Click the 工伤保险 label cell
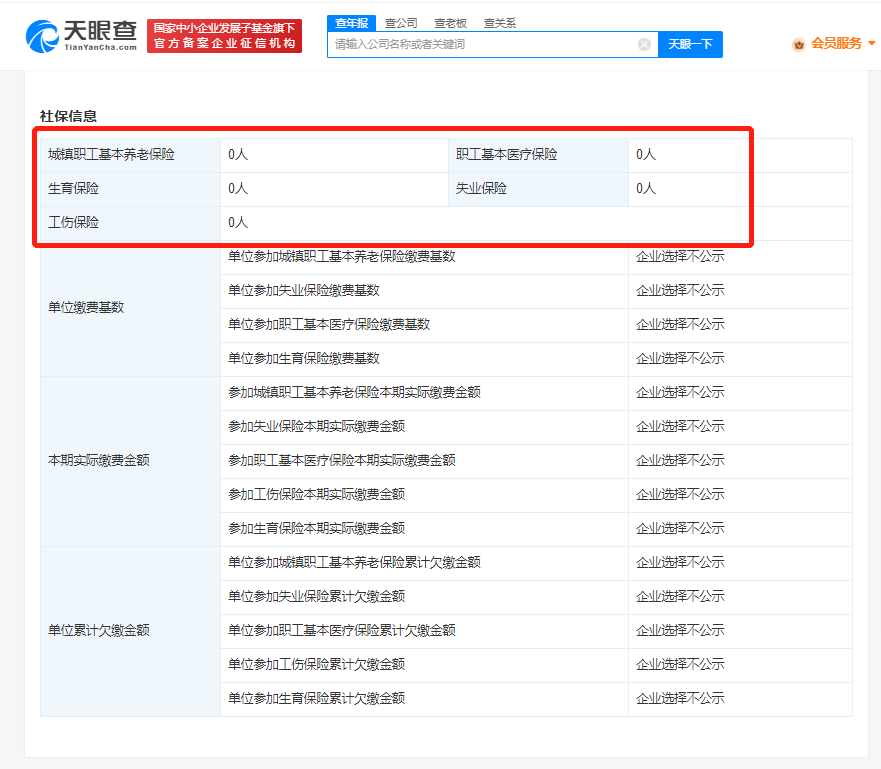This screenshot has height=769, width=881. click(x=73, y=223)
